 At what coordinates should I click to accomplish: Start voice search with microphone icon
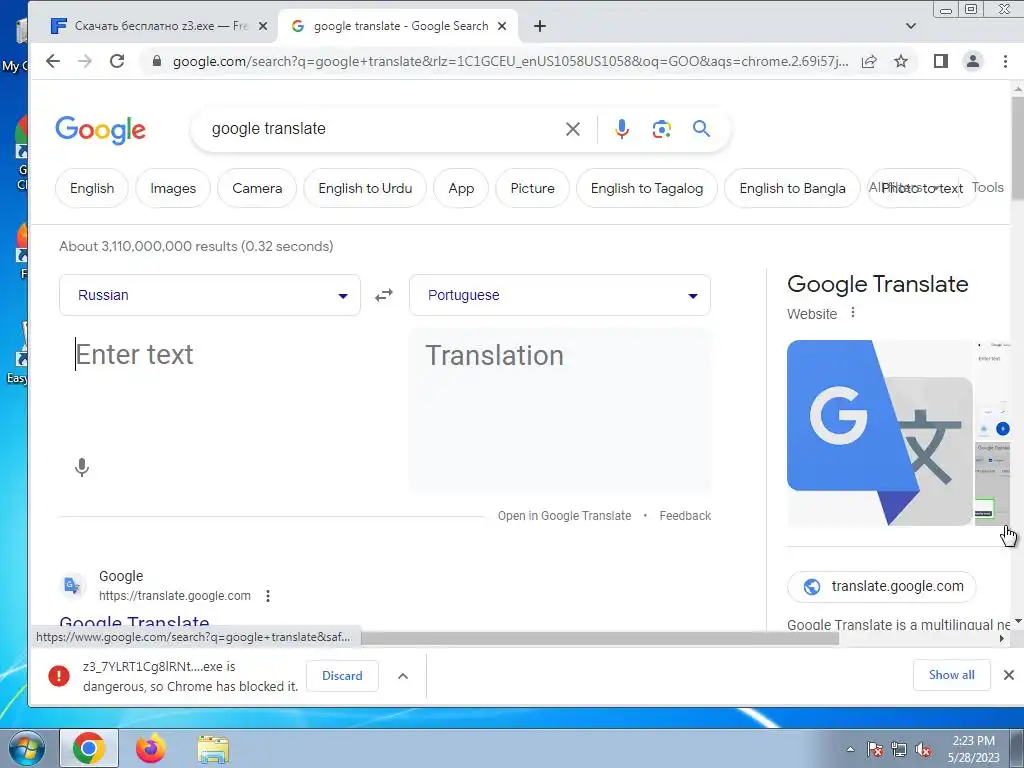click(x=622, y=129)
